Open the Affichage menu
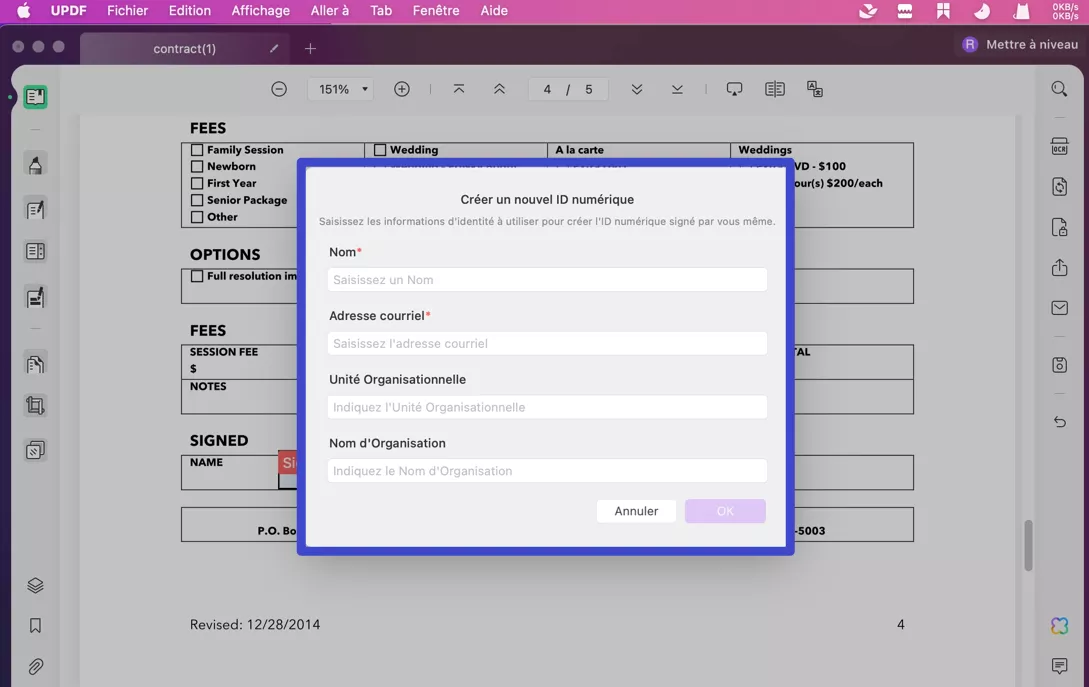 (x=260, y=11)
